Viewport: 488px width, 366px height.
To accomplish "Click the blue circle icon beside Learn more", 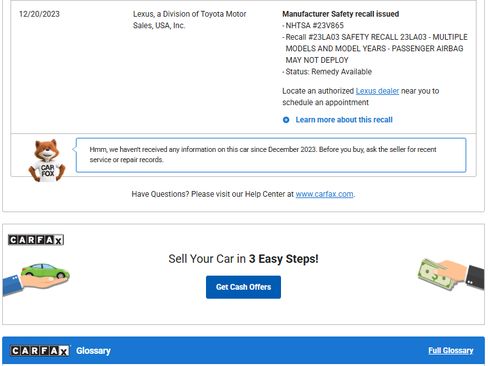I will click(x=286, y=120).
